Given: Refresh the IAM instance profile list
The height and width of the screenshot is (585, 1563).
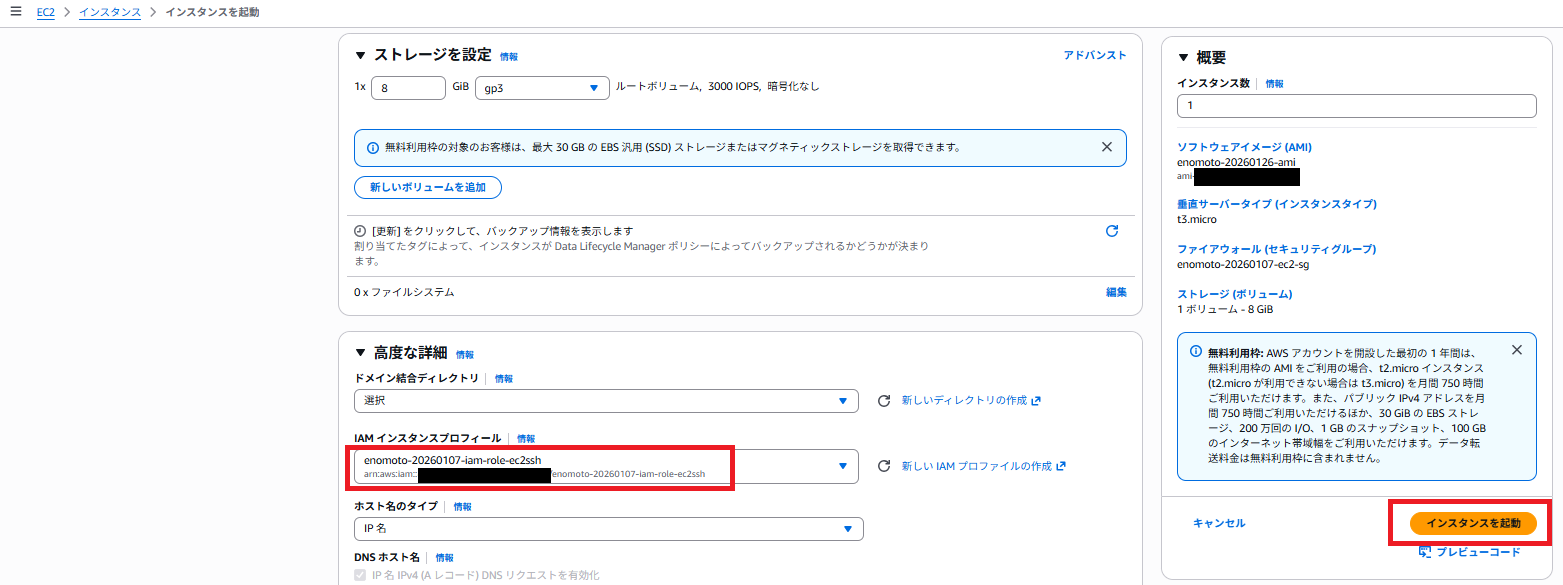Looking at the screenshot, I should pyautogui.click(x=883, y=466).
